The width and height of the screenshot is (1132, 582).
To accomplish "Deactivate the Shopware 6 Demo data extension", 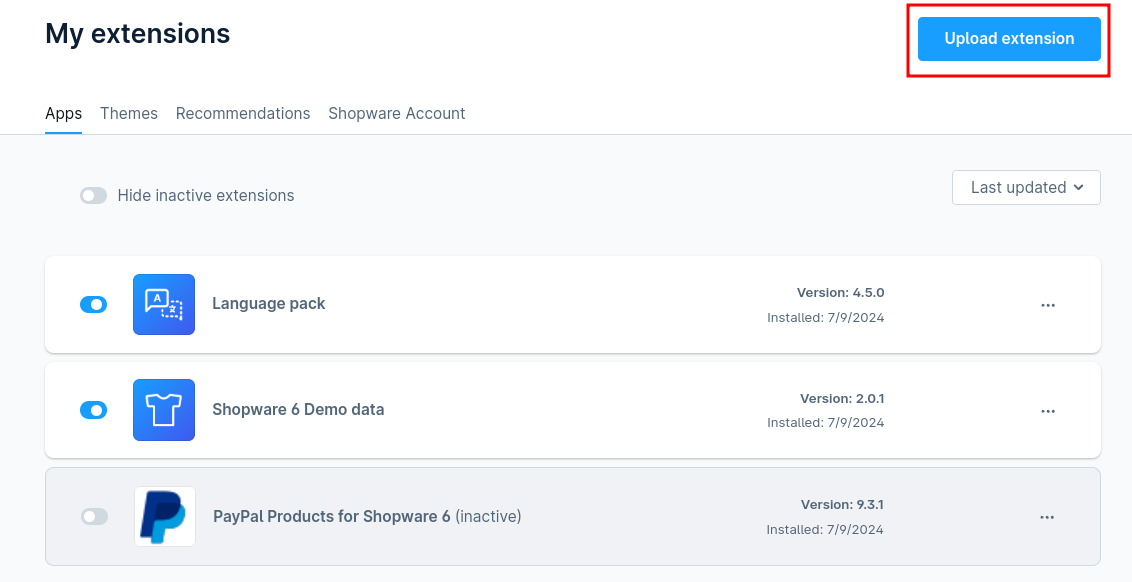I will [94, 410].
